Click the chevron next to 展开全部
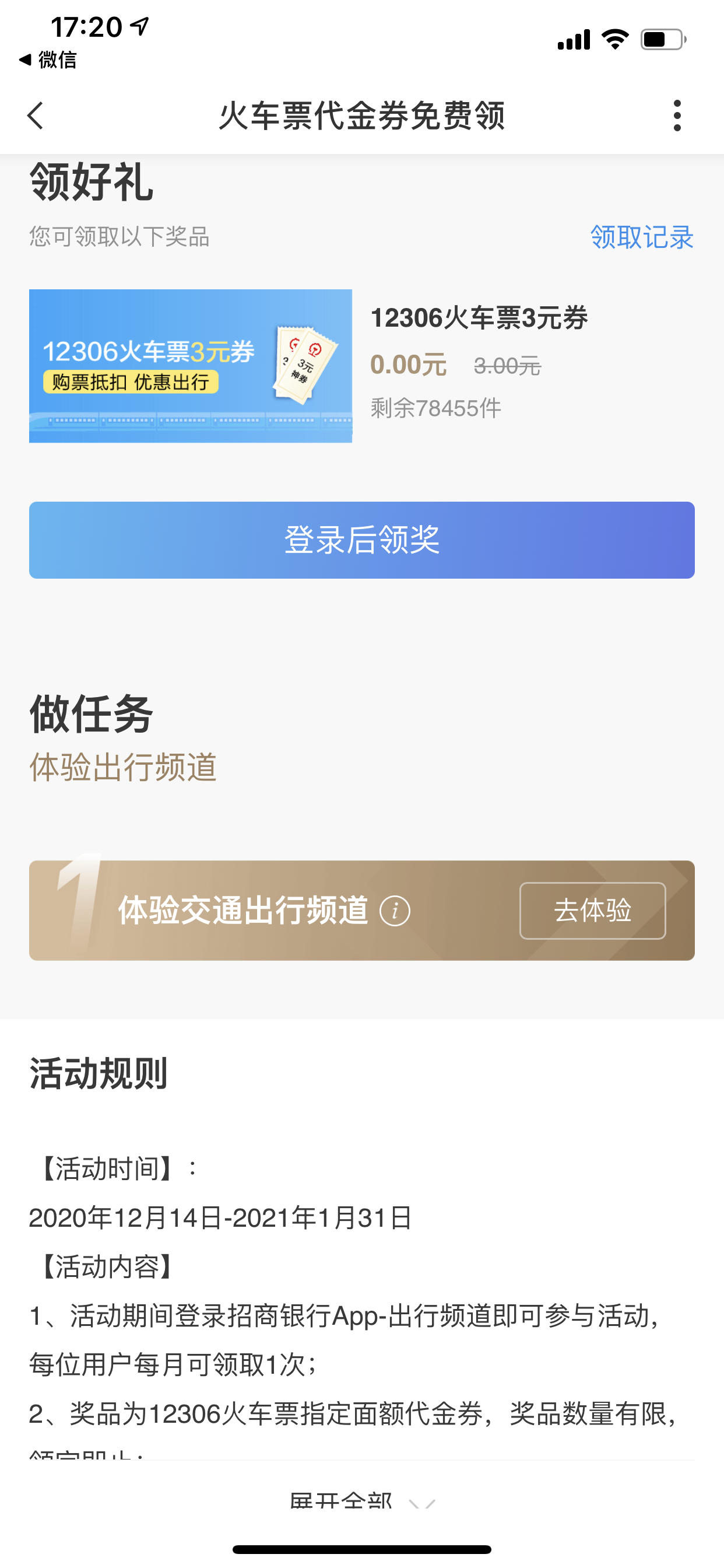The height and width of the screenshot is (1568, 724). (x=422, y=1503)
